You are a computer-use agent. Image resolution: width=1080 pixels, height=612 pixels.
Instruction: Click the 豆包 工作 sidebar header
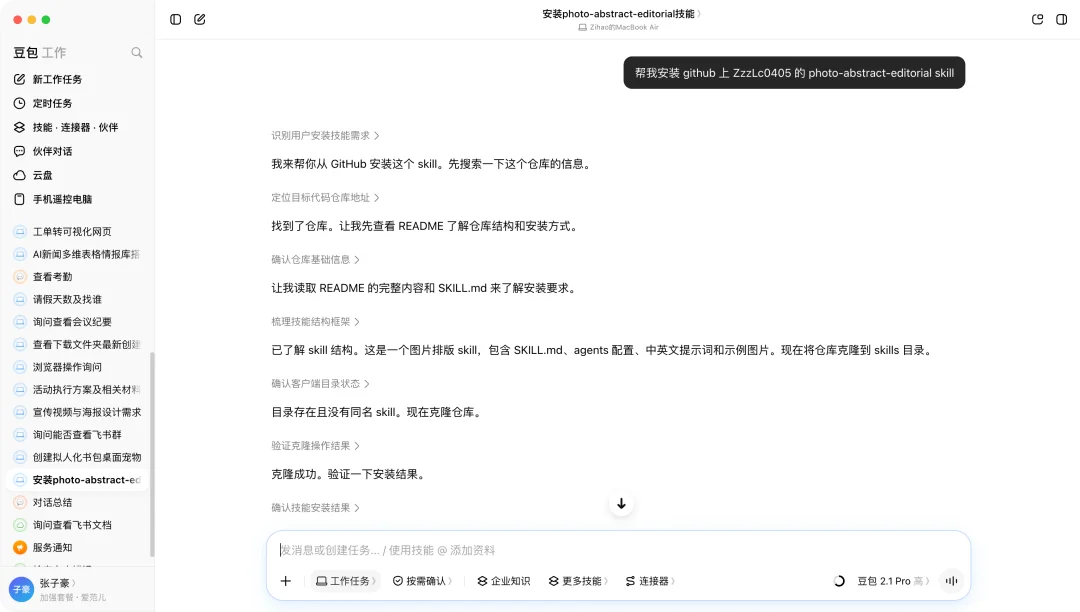[40, 52]
